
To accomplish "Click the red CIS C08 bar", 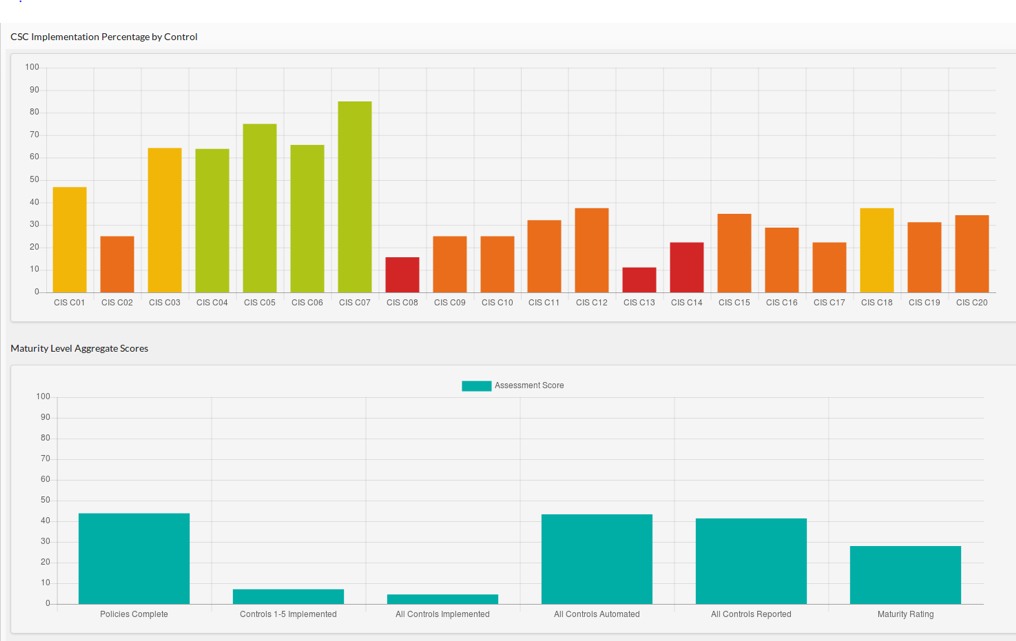I will point(403,275).
